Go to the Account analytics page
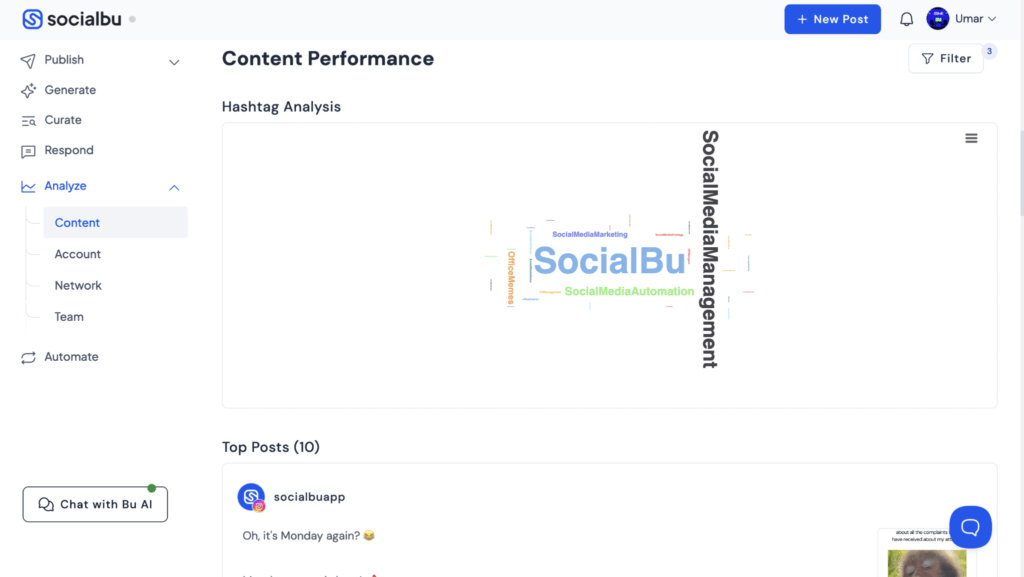This screenshot has width=1024, height=577. click(77, 254)
